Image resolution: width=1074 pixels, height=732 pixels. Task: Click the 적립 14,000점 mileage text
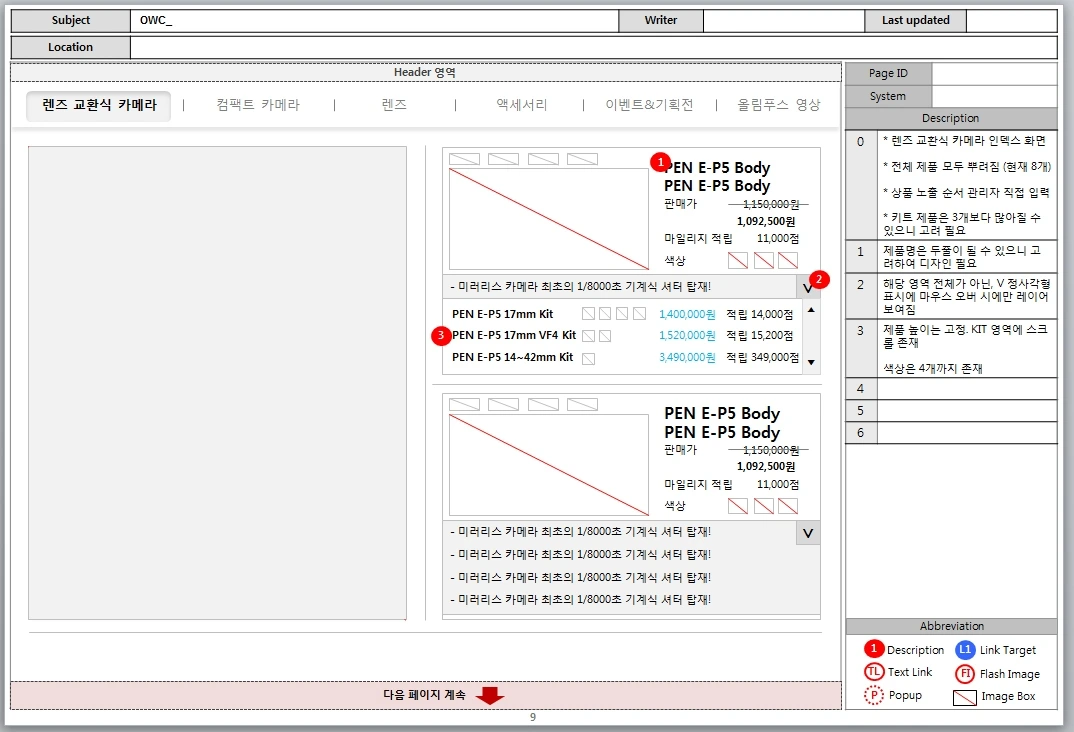coord(760,314)
